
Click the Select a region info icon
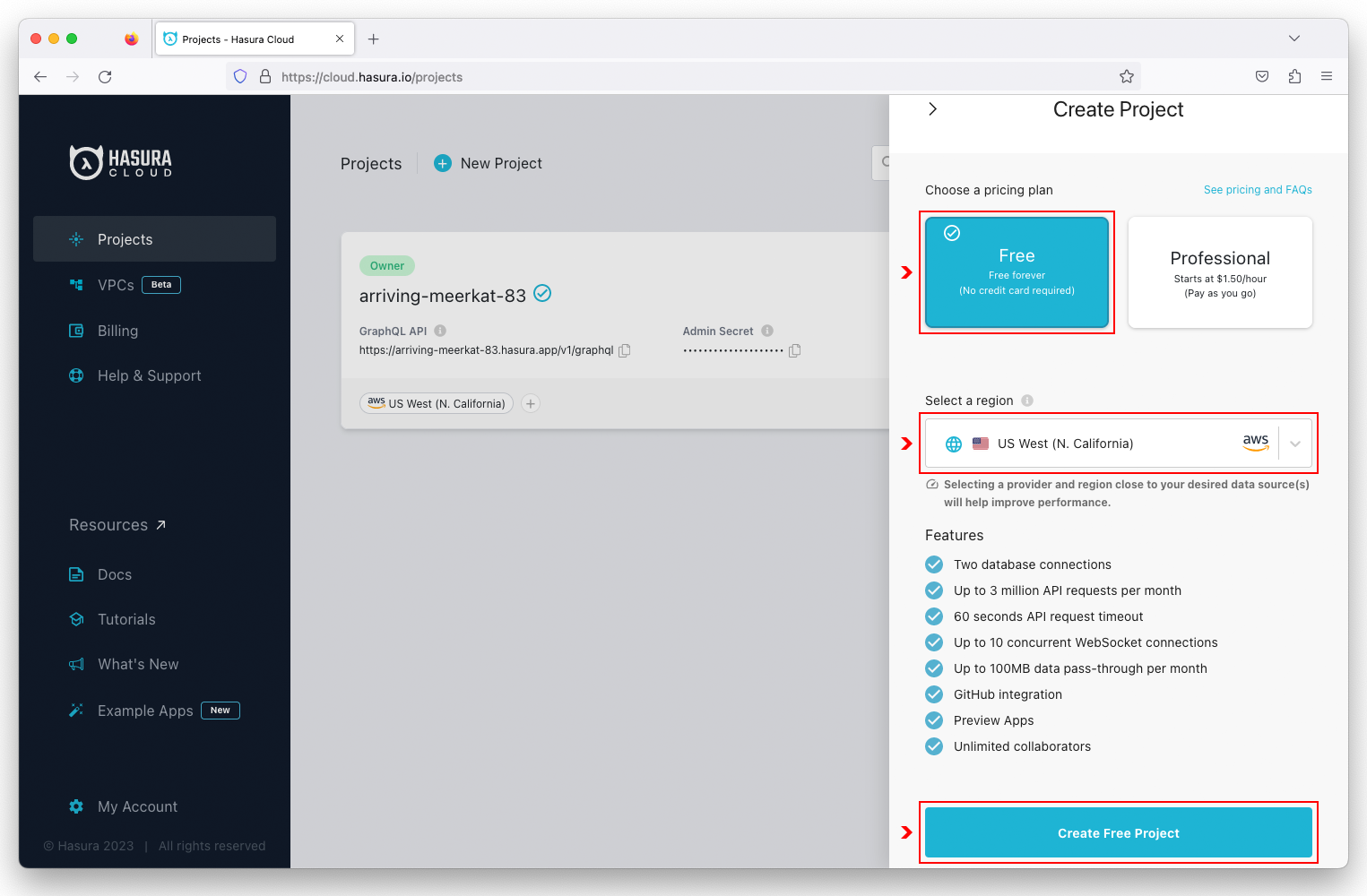point(1027,401)
